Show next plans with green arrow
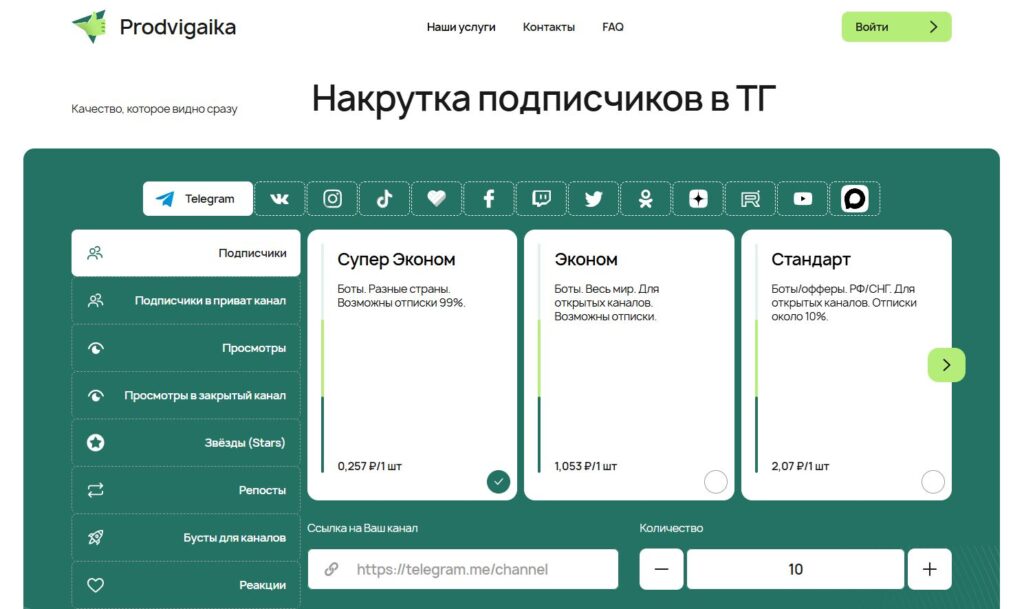This screenshot has width=1024, height=609. 946,365
